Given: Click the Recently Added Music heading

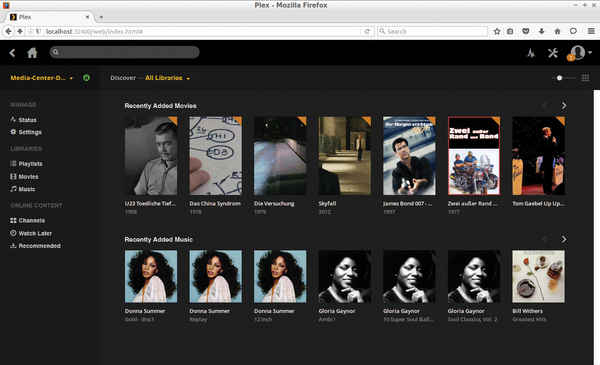Looking at the screenshot, I should pos(158,240).
